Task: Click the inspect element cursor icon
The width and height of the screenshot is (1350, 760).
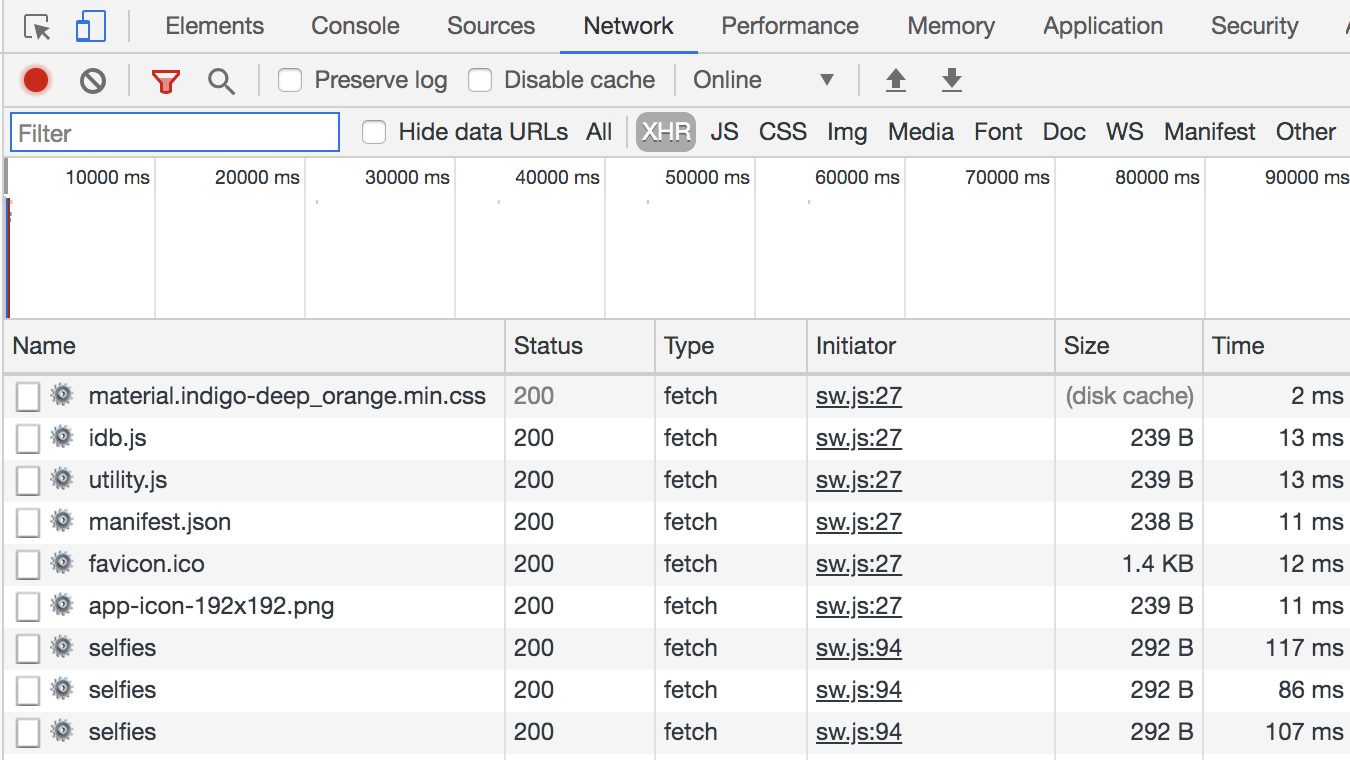Action: [x=37, y=27]
